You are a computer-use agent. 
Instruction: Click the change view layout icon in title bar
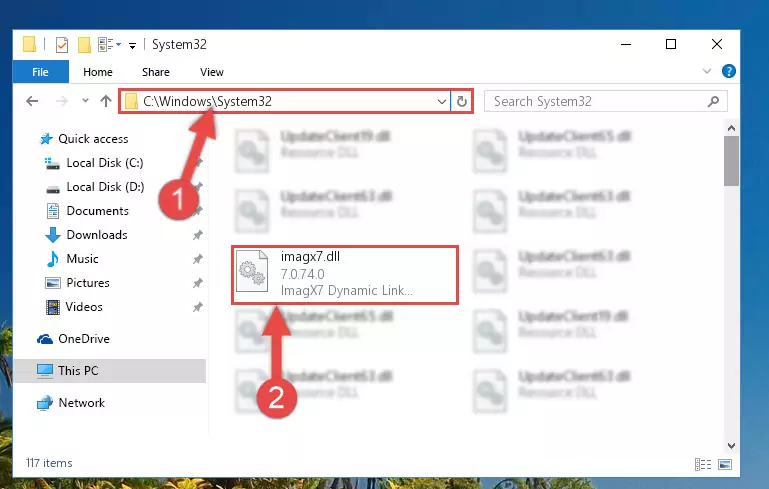pos(106,45)
